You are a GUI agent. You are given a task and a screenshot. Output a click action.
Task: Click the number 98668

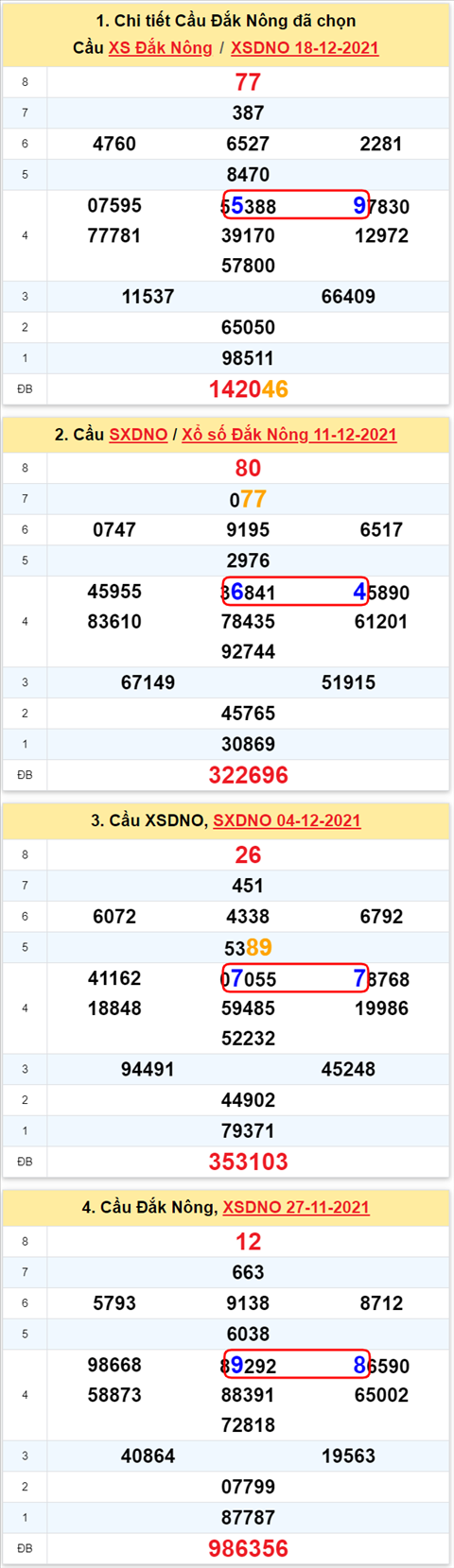114,1364
